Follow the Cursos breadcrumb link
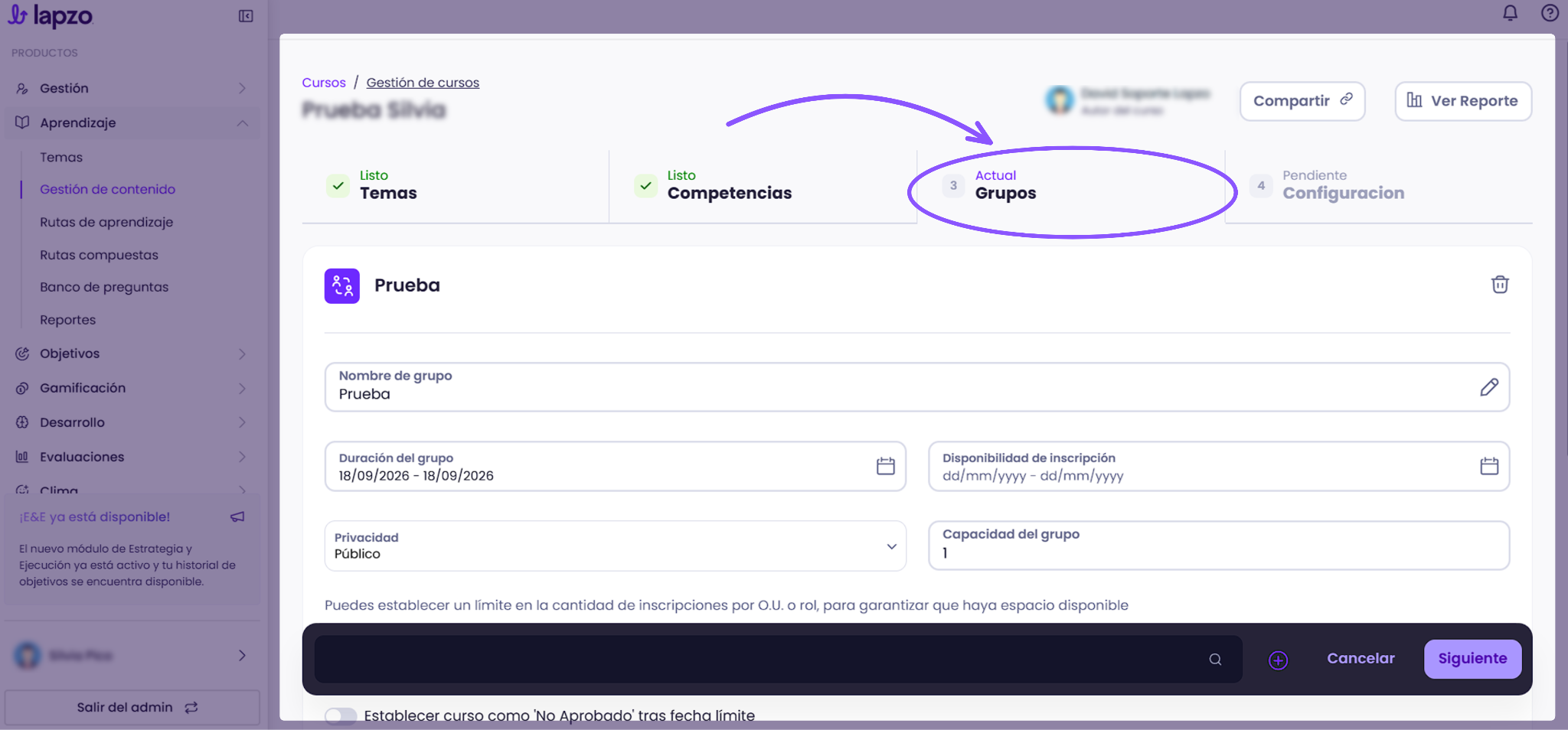This screenshot has width=1568, height=730. (324, 83)
